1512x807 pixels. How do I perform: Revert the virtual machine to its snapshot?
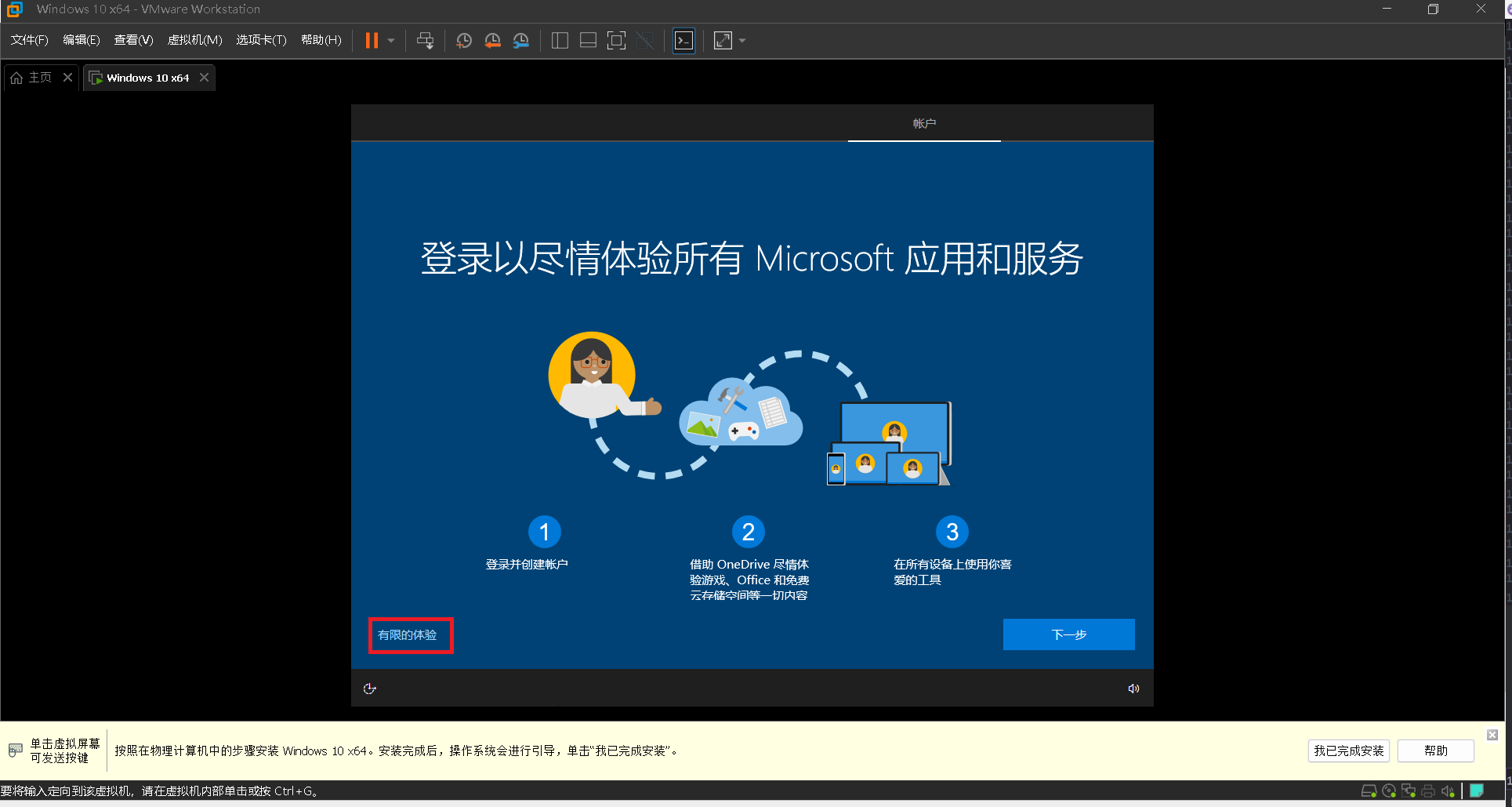(492, 41)
